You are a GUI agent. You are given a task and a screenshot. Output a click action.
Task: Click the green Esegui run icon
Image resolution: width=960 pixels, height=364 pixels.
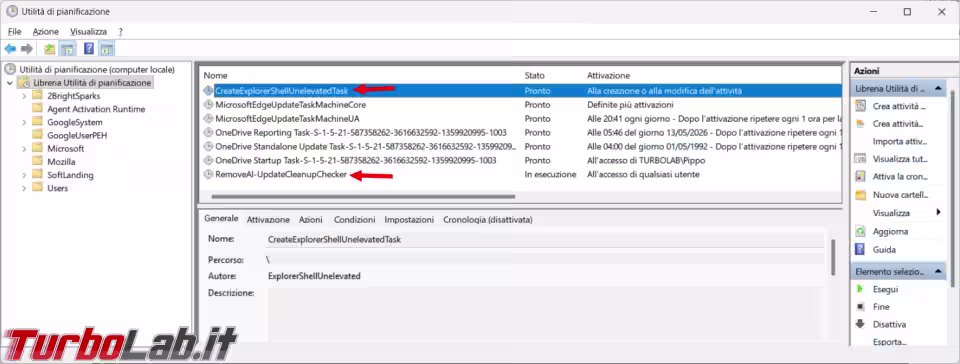coord(861,289)
